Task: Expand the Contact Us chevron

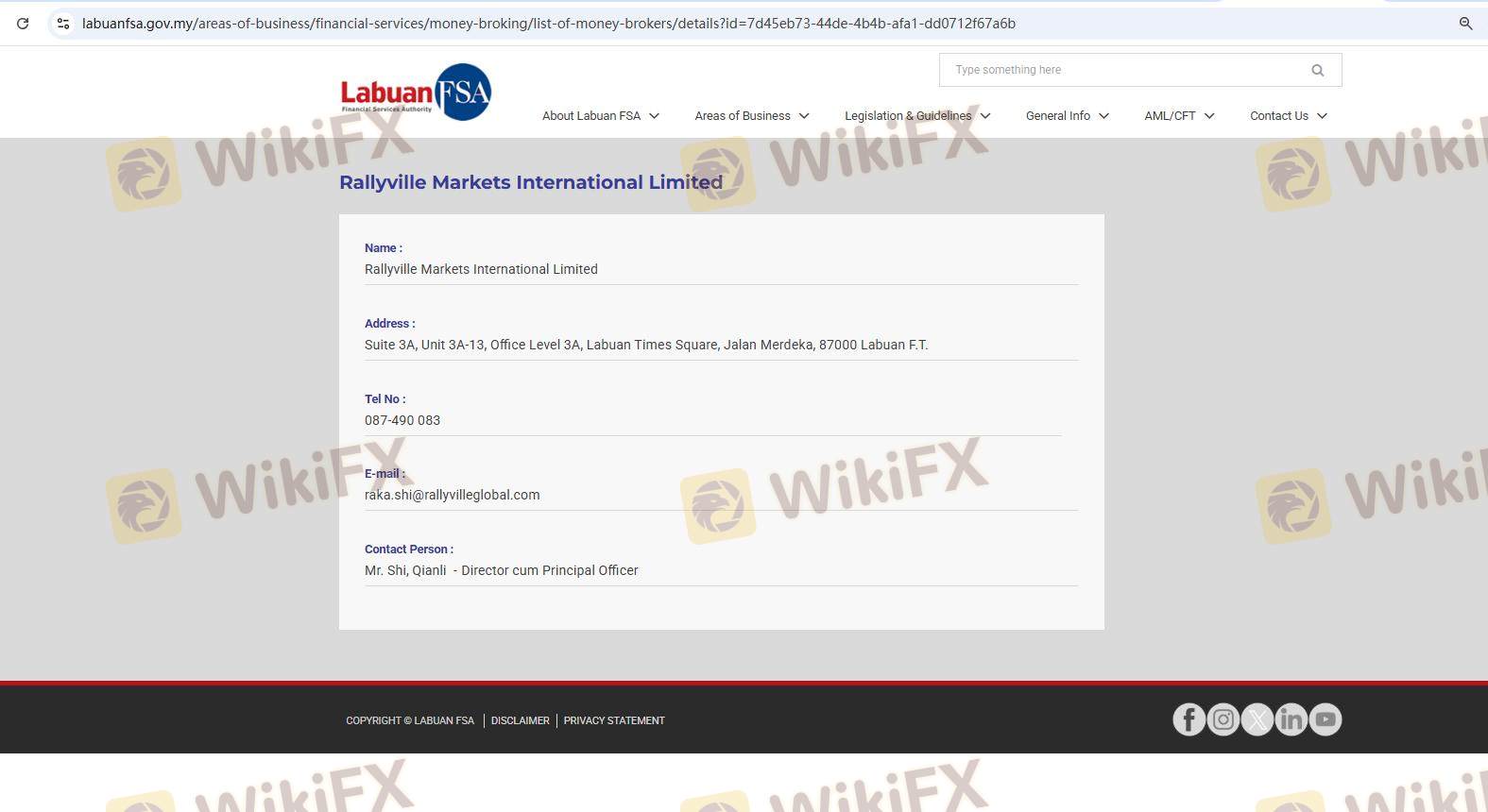Action: 1322,116
